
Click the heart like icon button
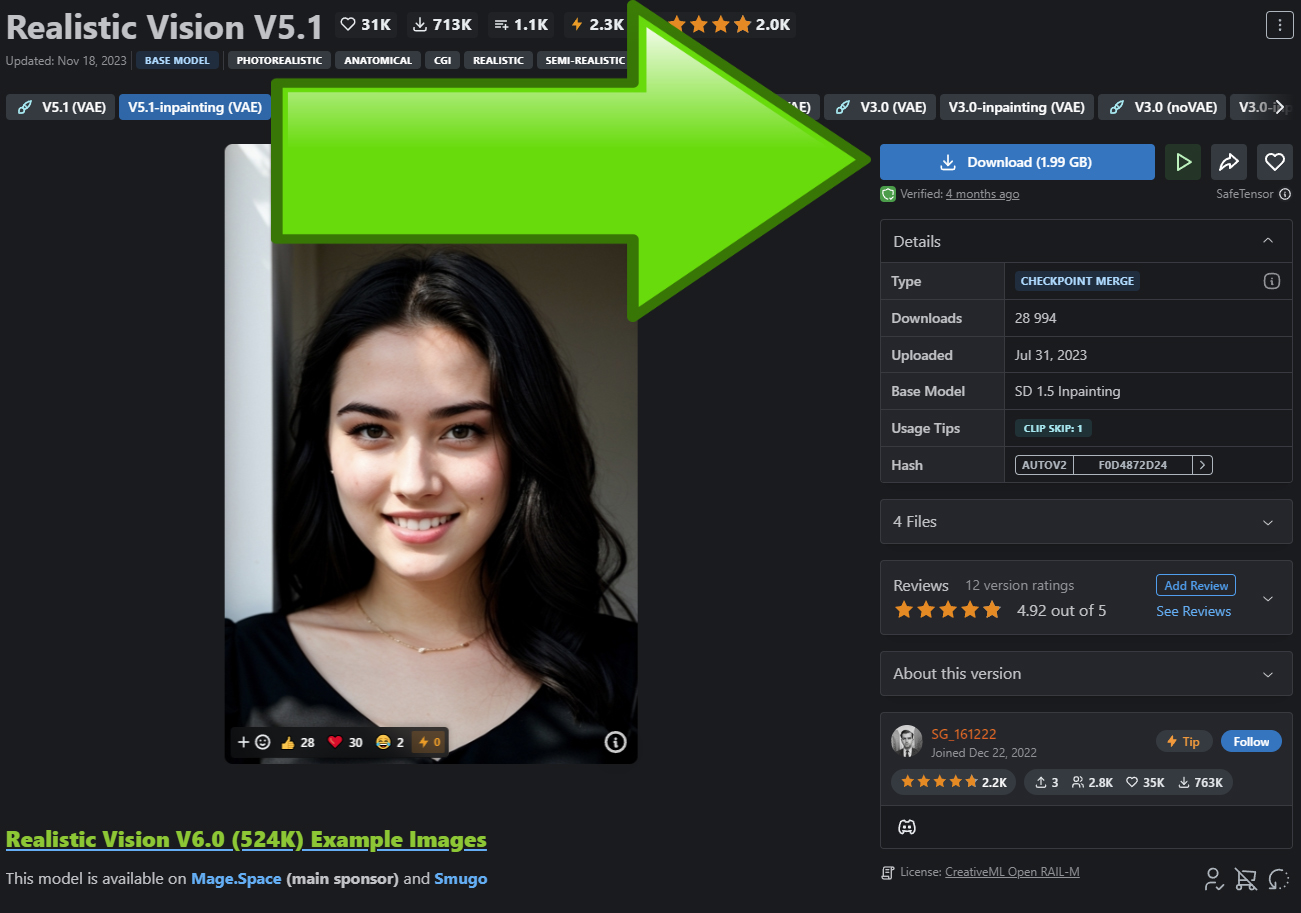tap(1274, 162)
